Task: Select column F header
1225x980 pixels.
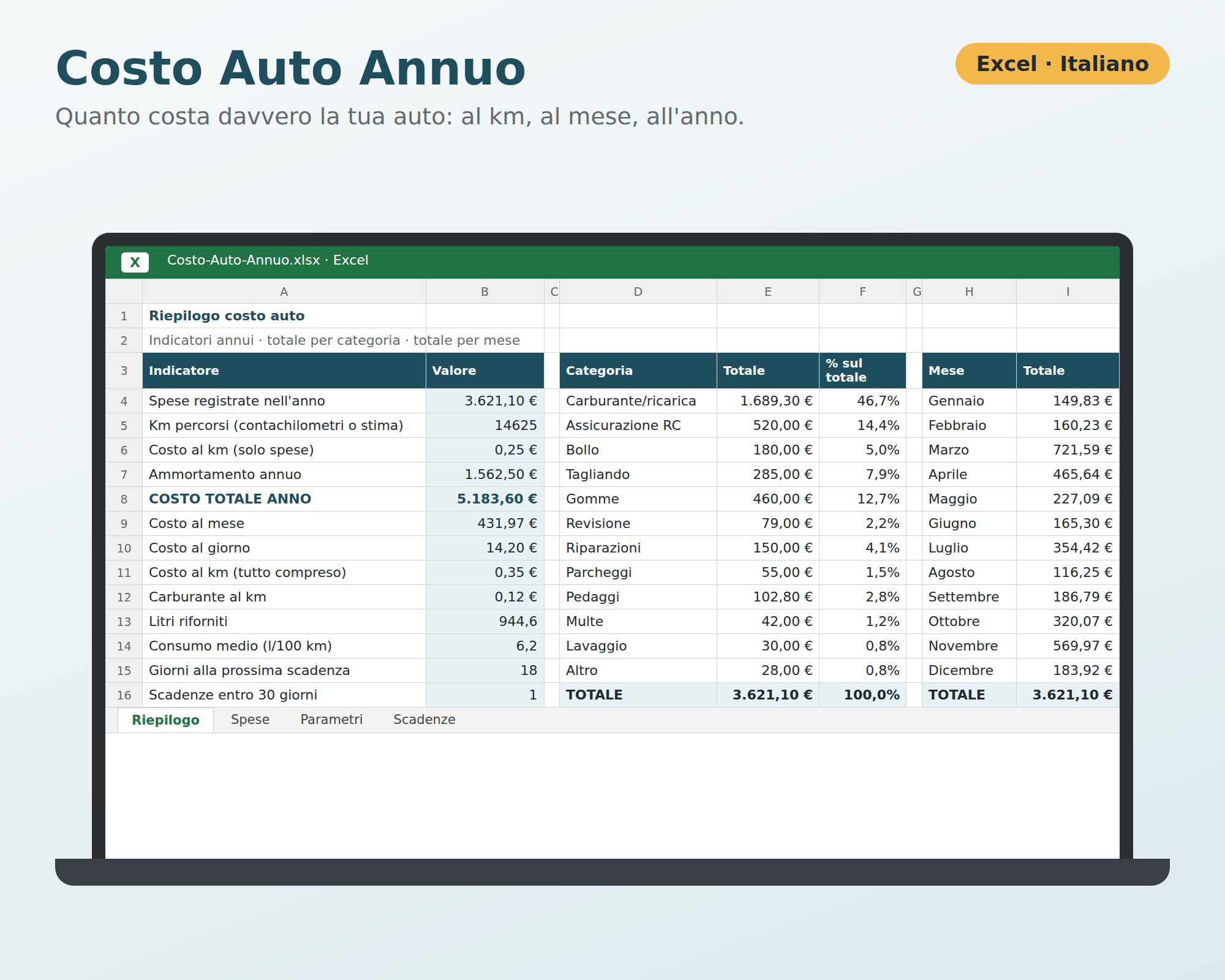Action: point(862,292)
